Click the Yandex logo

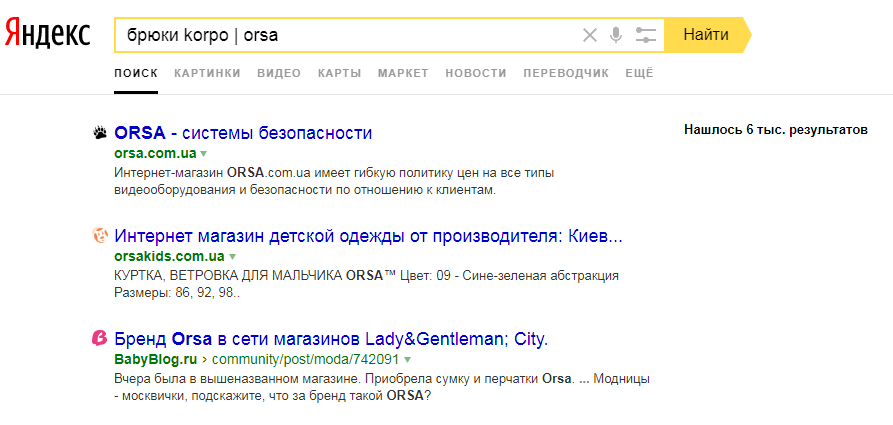[47, 34]
